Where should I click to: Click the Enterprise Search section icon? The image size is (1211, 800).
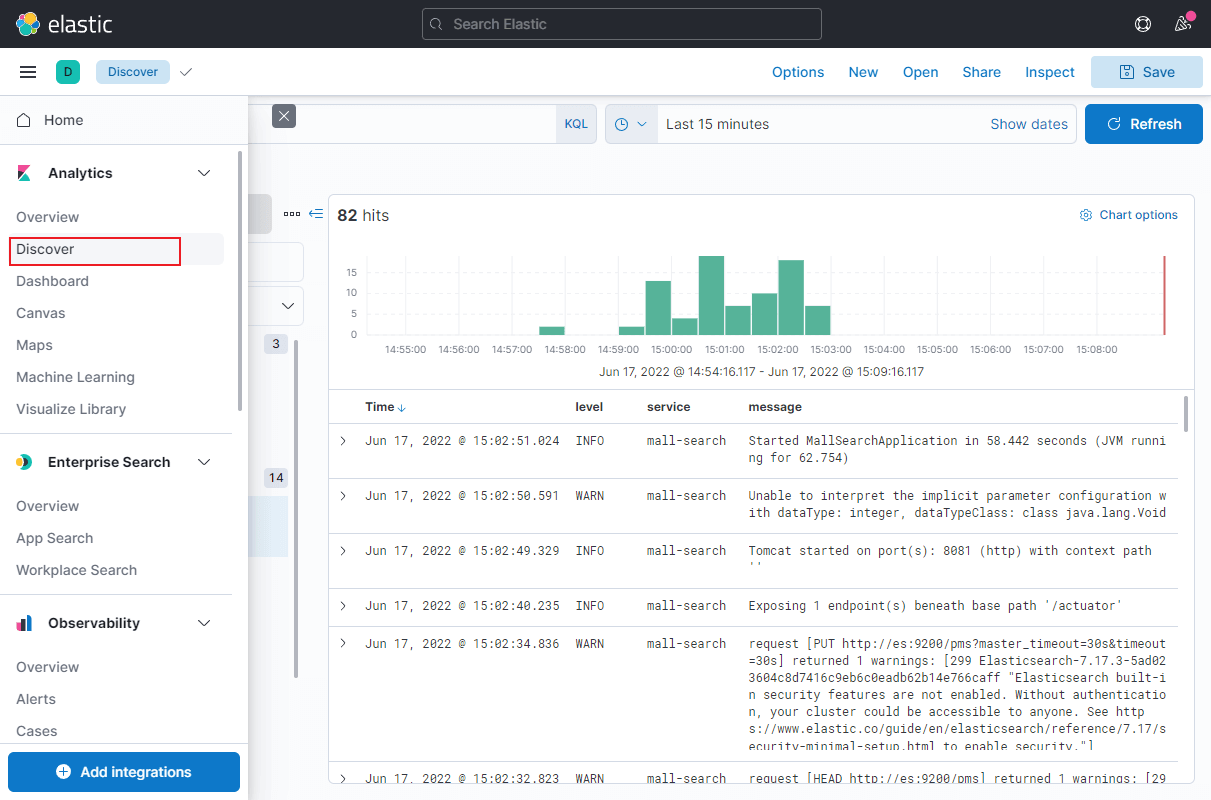(25, 462)
